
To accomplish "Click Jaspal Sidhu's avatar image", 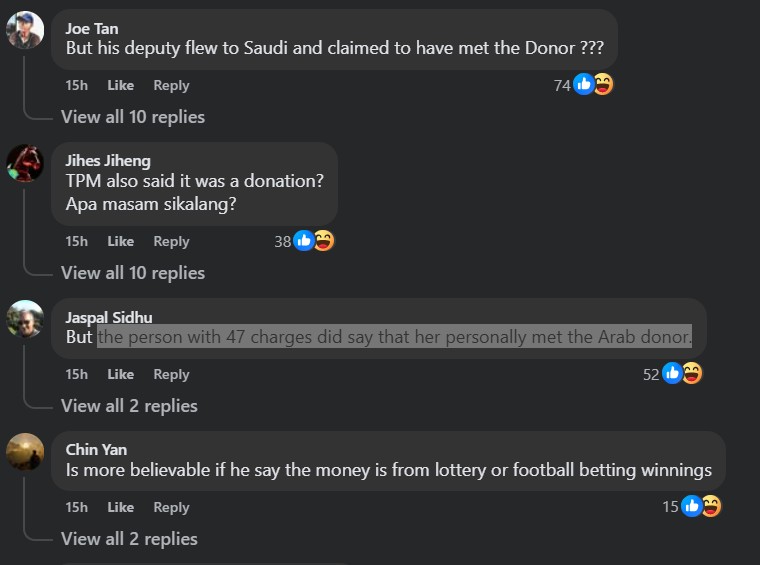I will pyautogui.click(x=25, y=319).
